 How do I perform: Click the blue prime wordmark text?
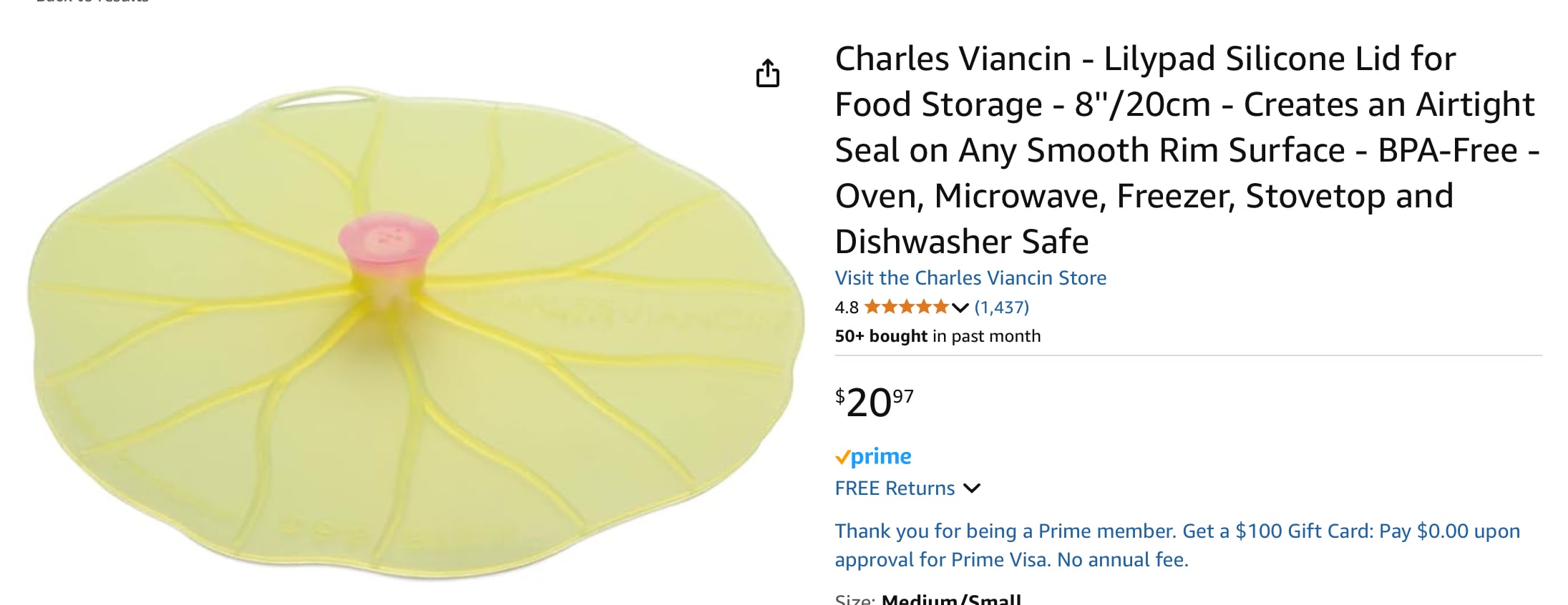(x=881, y=456)
